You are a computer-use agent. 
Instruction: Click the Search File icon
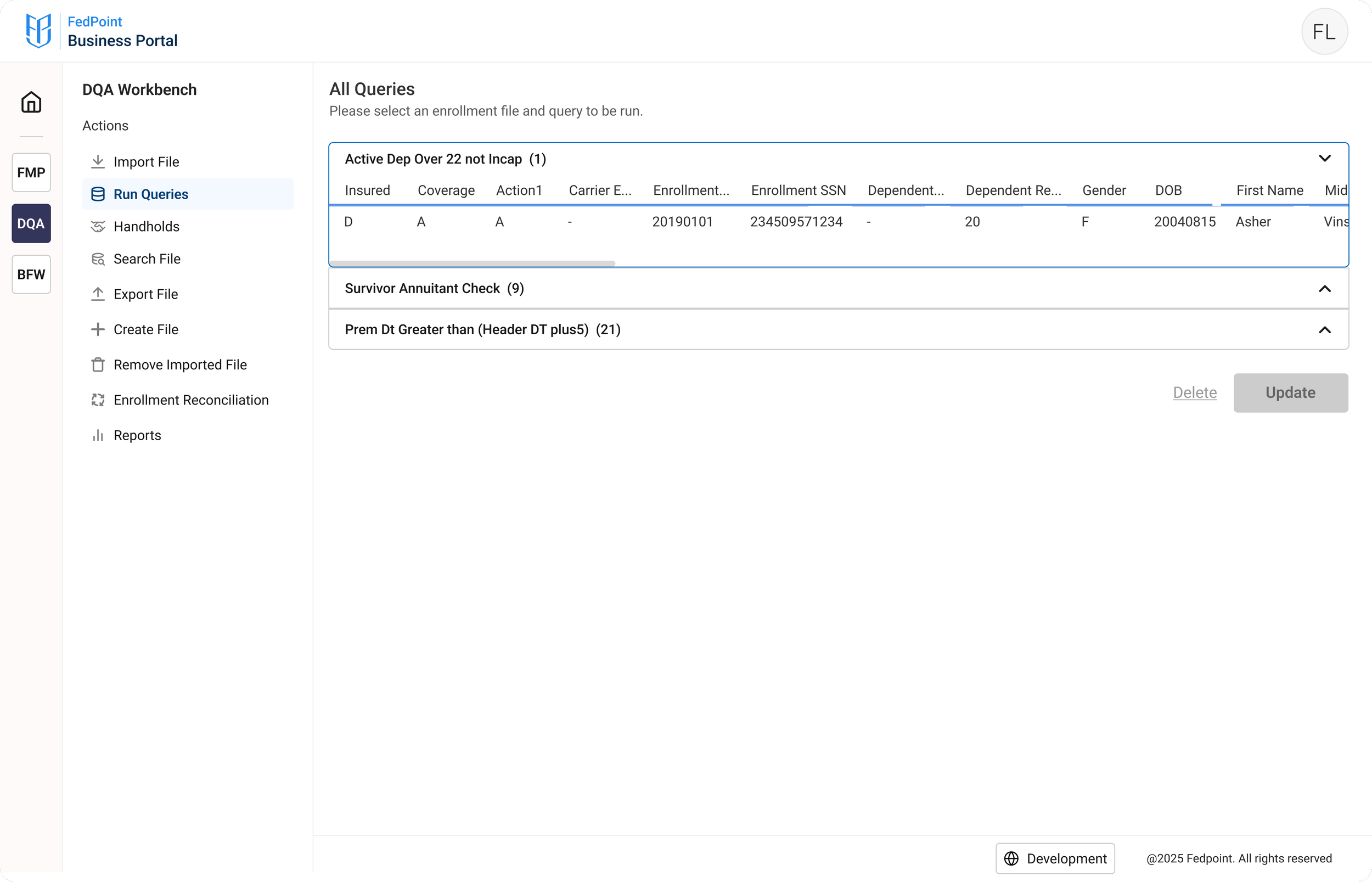point(98,259)
